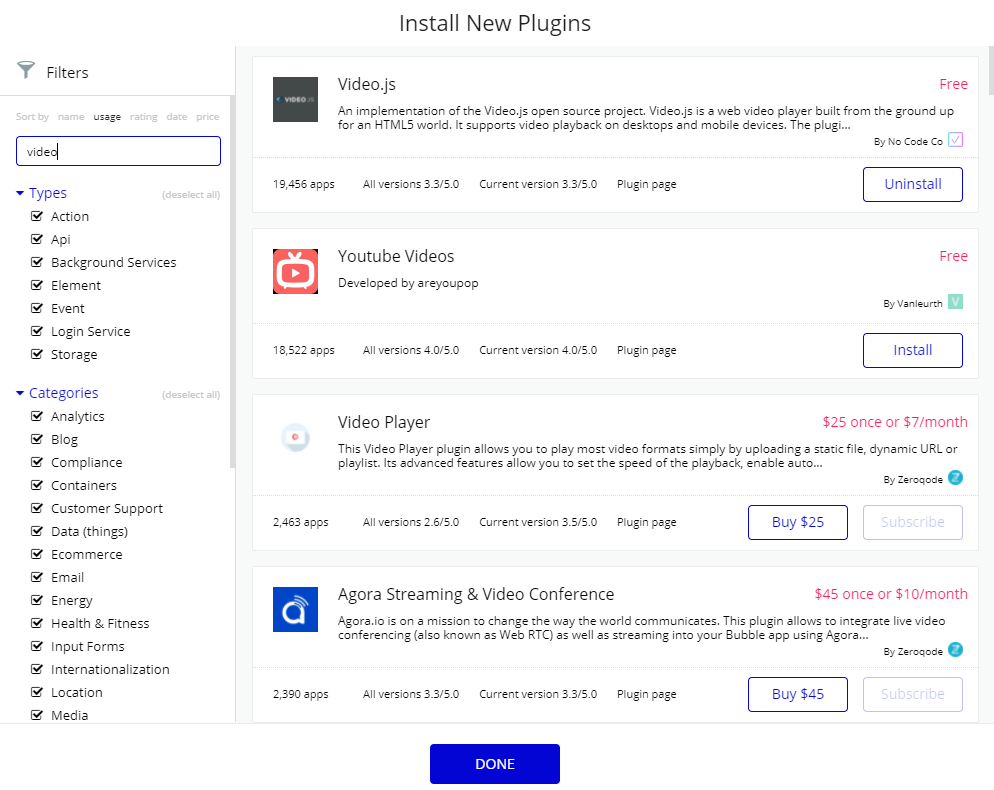994x790 pixels.
Task: Click the Youtube Videos plugin icon
Action: pos(295,271)
